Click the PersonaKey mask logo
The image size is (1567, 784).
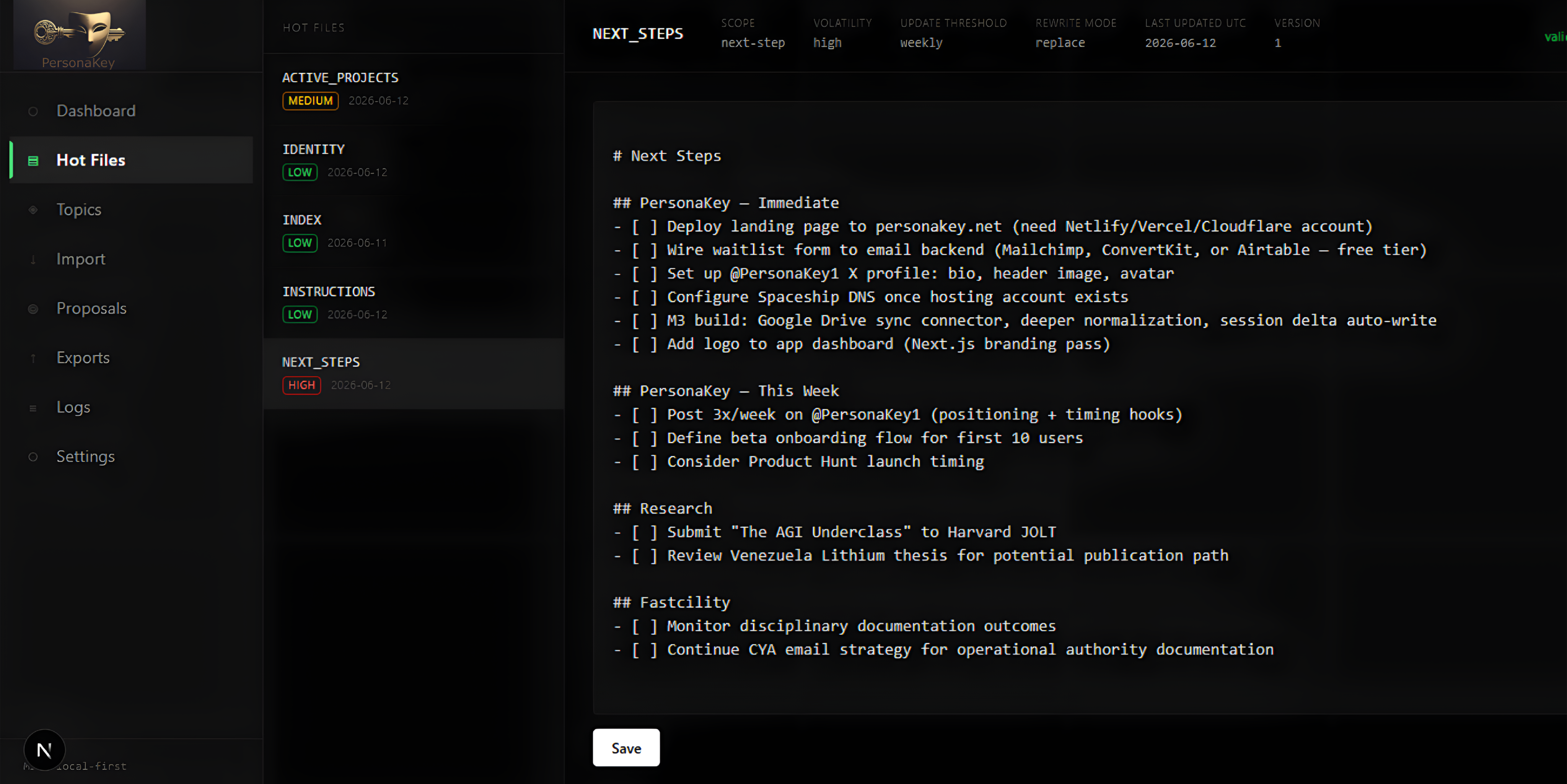[79, 35]
